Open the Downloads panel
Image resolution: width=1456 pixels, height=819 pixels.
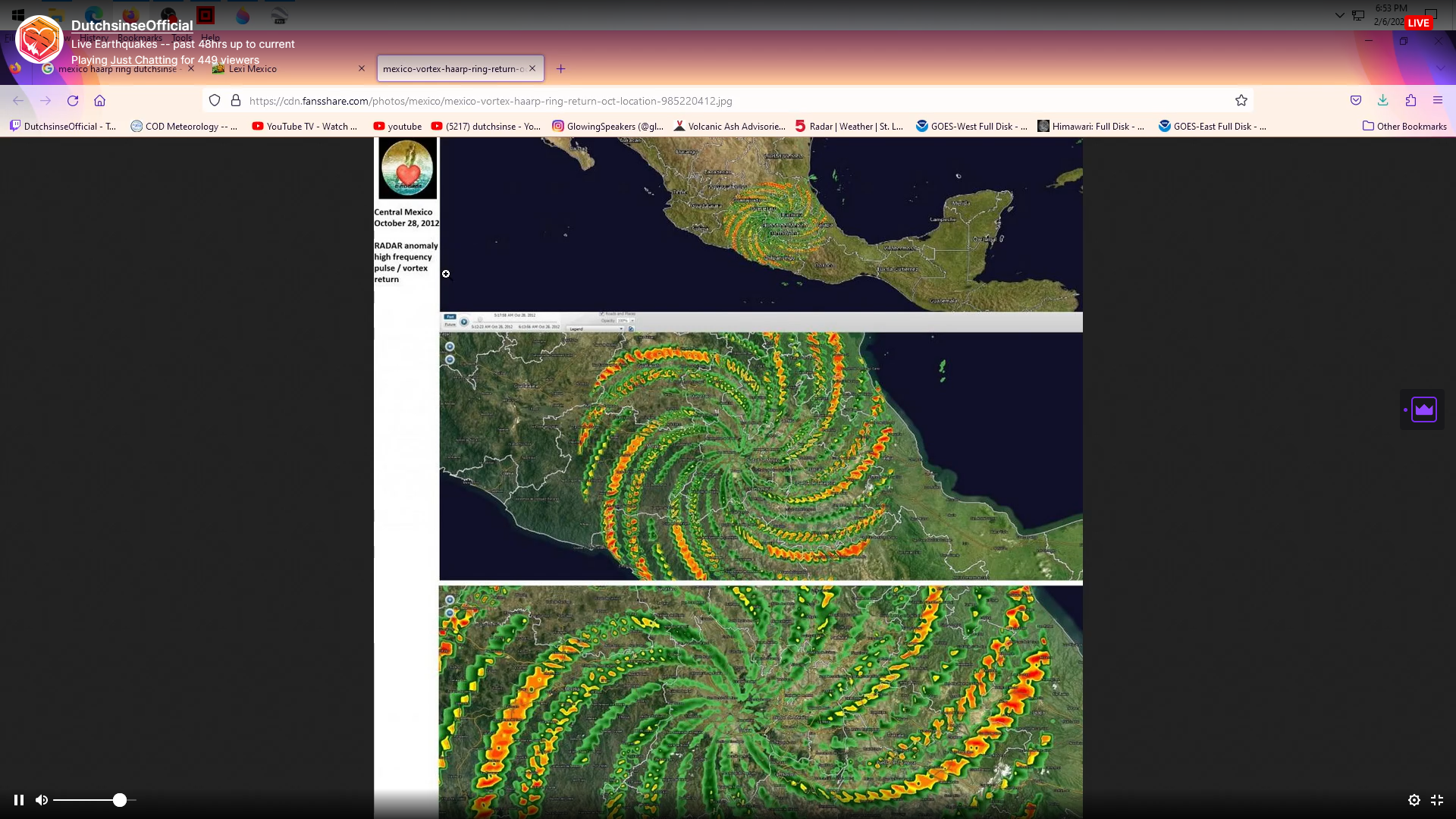click(x=1383, y=100)
